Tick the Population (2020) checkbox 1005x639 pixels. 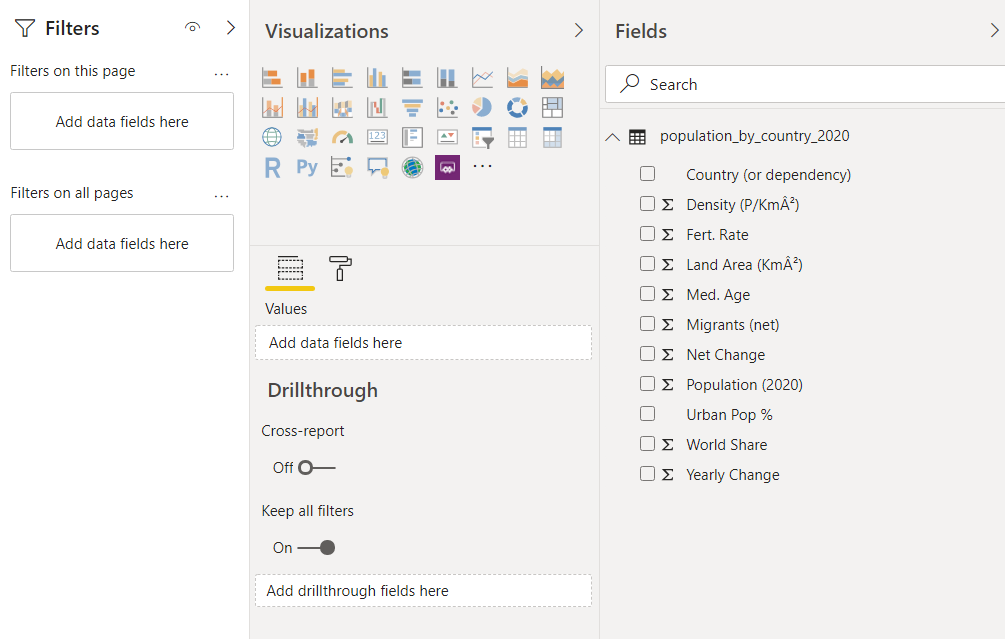(x=647, y=384)
